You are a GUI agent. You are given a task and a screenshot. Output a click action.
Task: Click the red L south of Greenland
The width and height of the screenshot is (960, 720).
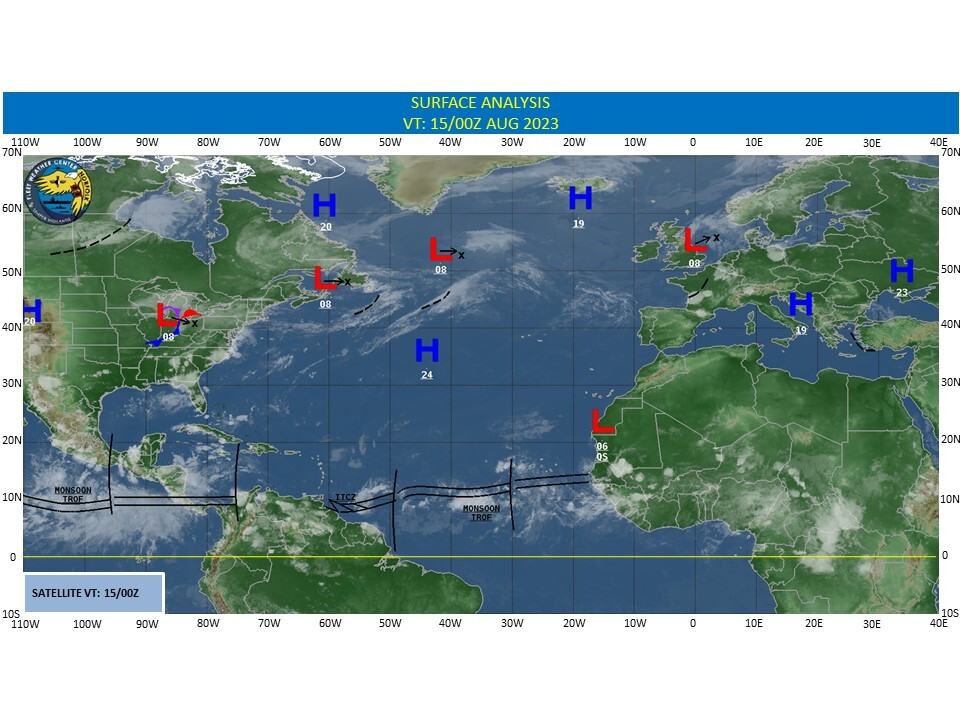[439, 250]
